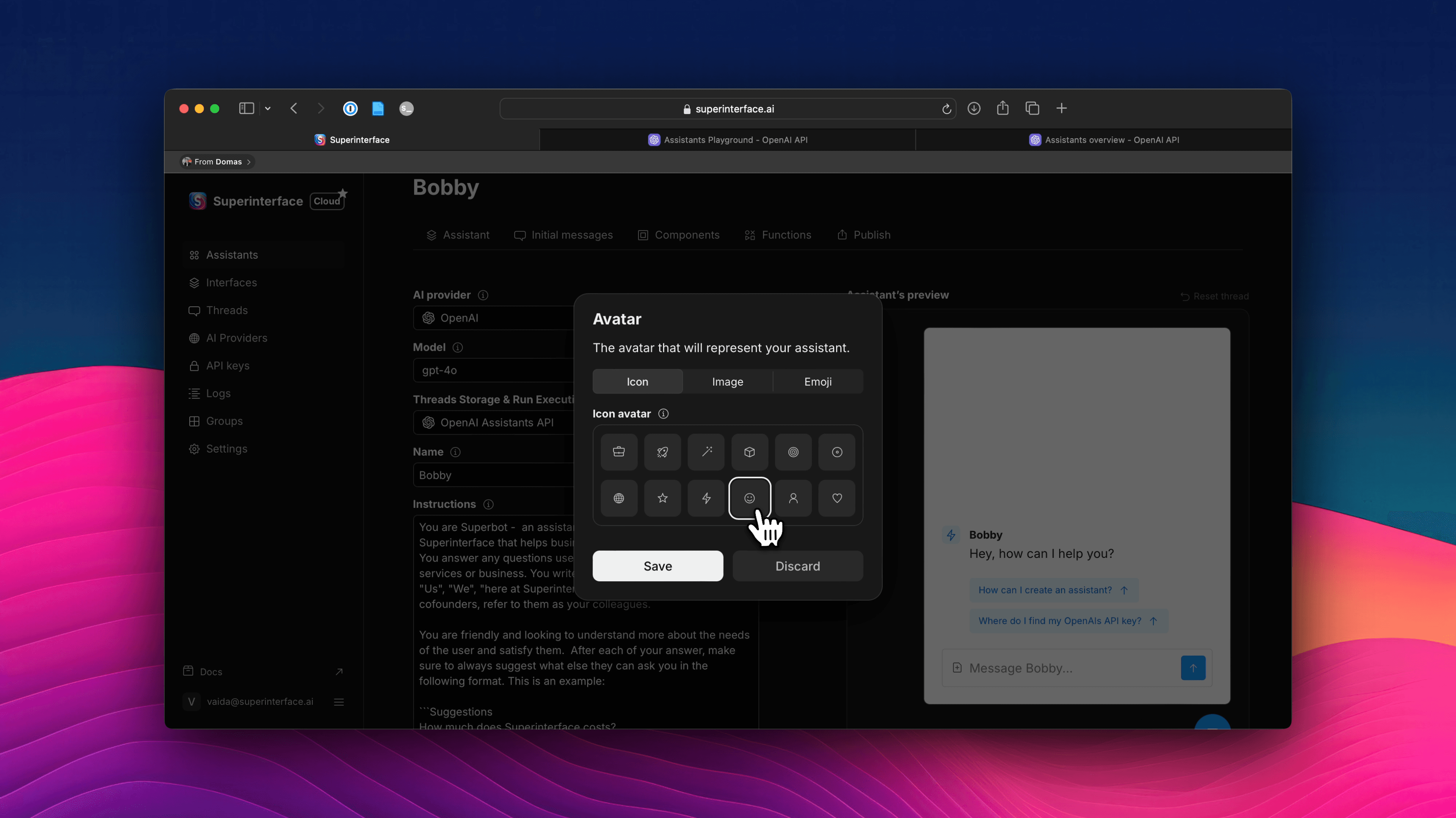Select the star avatar icon

tap(663, 498)
